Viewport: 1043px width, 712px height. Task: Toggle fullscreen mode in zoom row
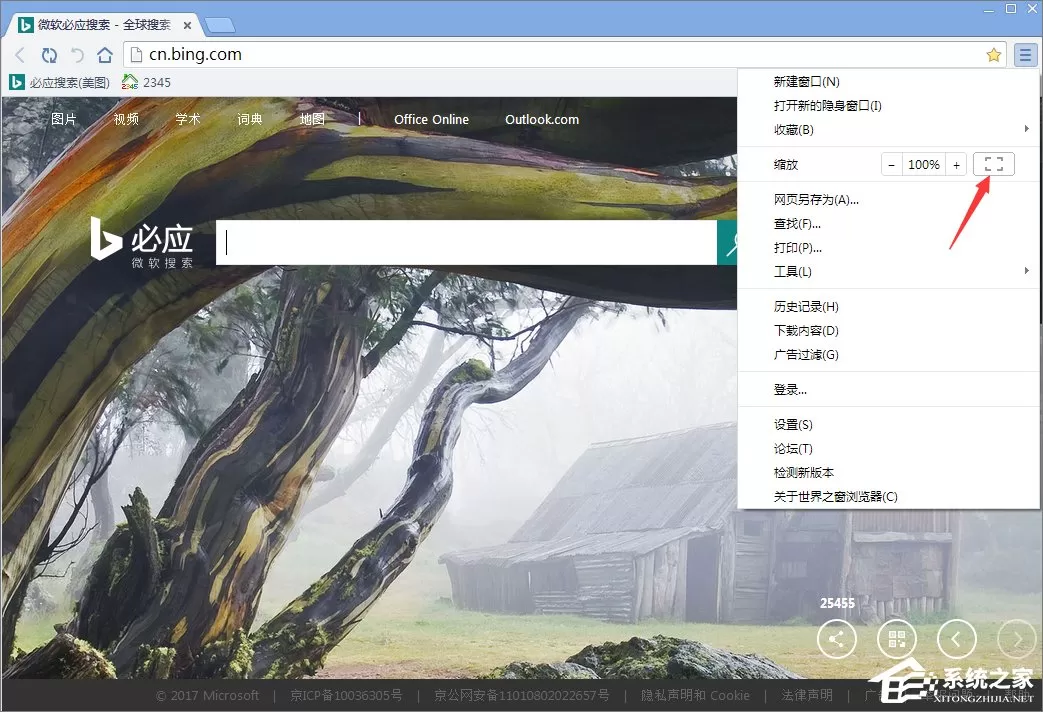click(x=993, y=164)
